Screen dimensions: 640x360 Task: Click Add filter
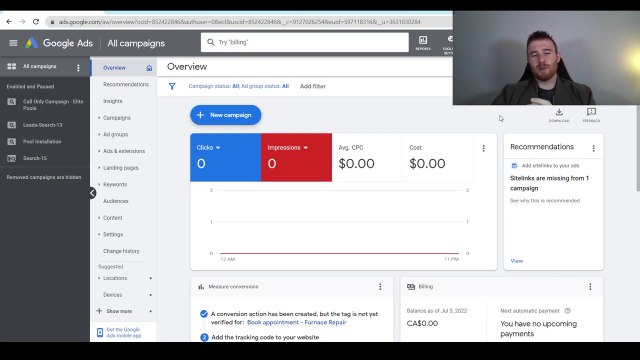313,86
